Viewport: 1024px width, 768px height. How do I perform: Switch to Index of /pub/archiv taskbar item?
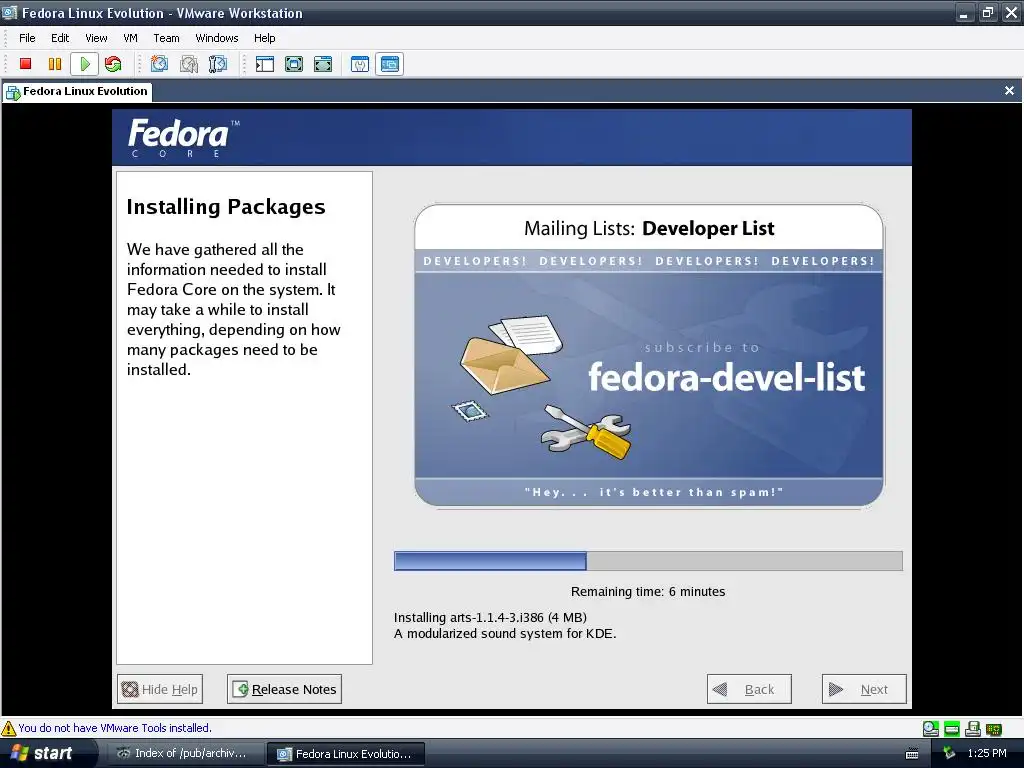[184, 754]
